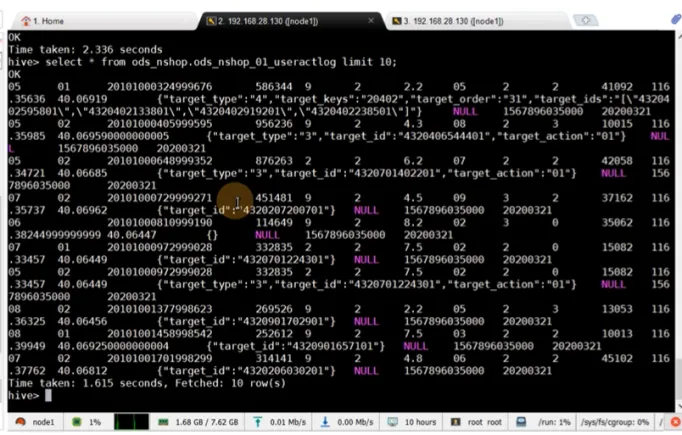
Task: Click value 20101000405999595
Action: [160, 124]
